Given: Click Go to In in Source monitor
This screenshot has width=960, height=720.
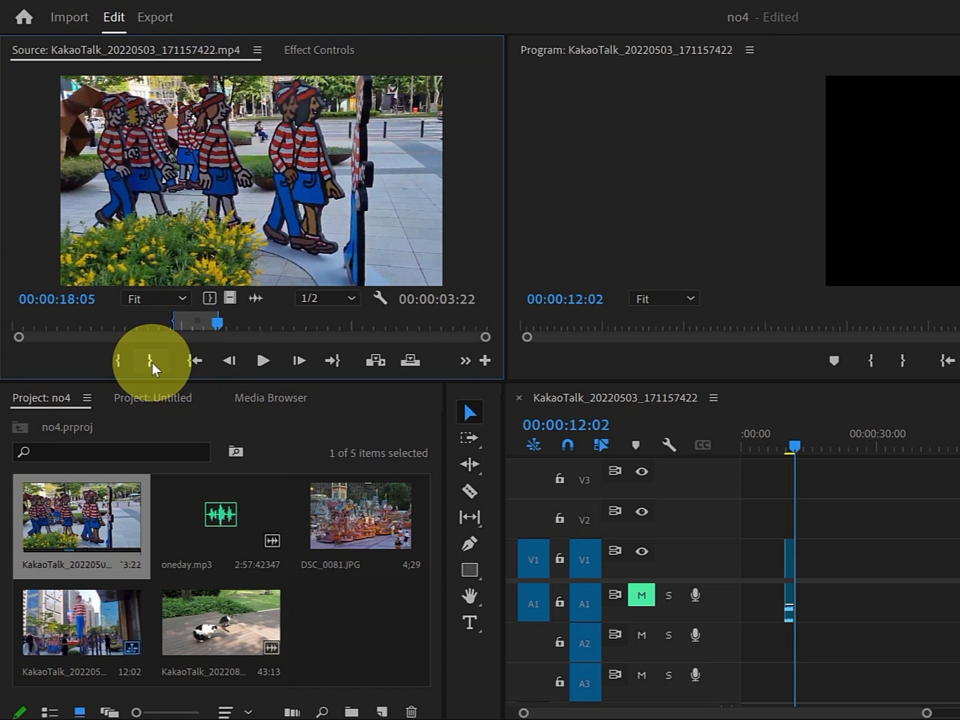Looking at the screenshot, I should coord(195,361).
